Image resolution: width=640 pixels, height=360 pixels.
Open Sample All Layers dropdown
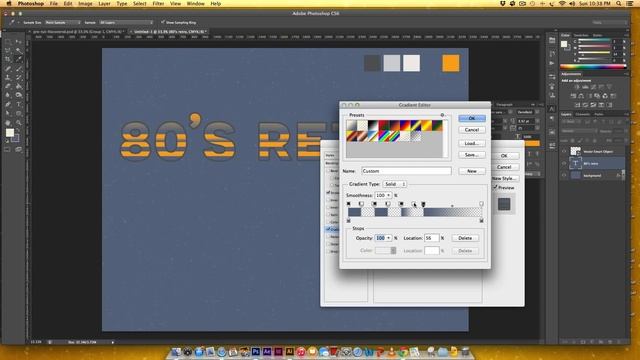click(126, 22)
